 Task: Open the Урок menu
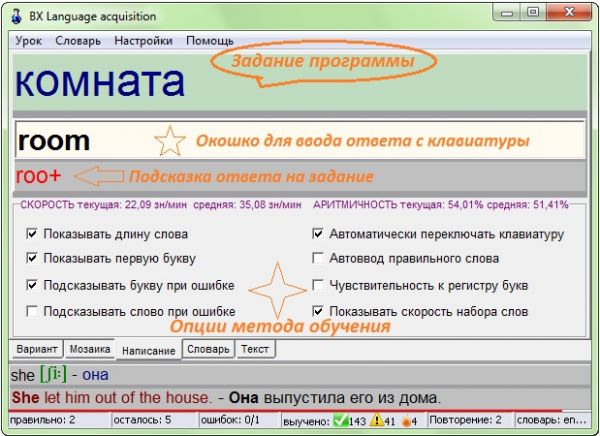coord(29,41)
